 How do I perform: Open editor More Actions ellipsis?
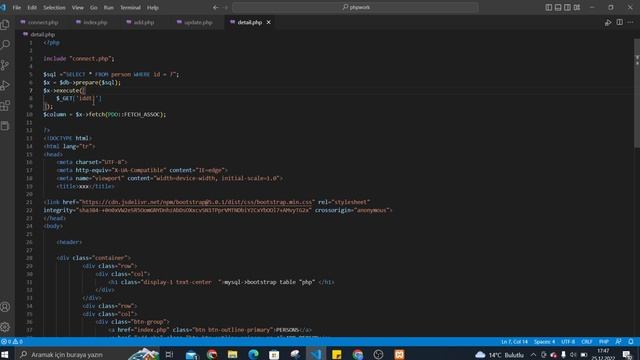[x=631, y=22]
